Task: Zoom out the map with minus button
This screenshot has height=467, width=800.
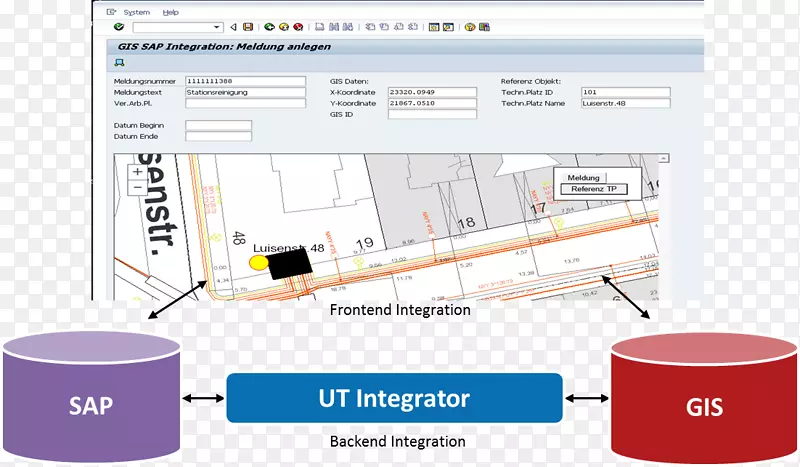Action: [x=137, y=187]
